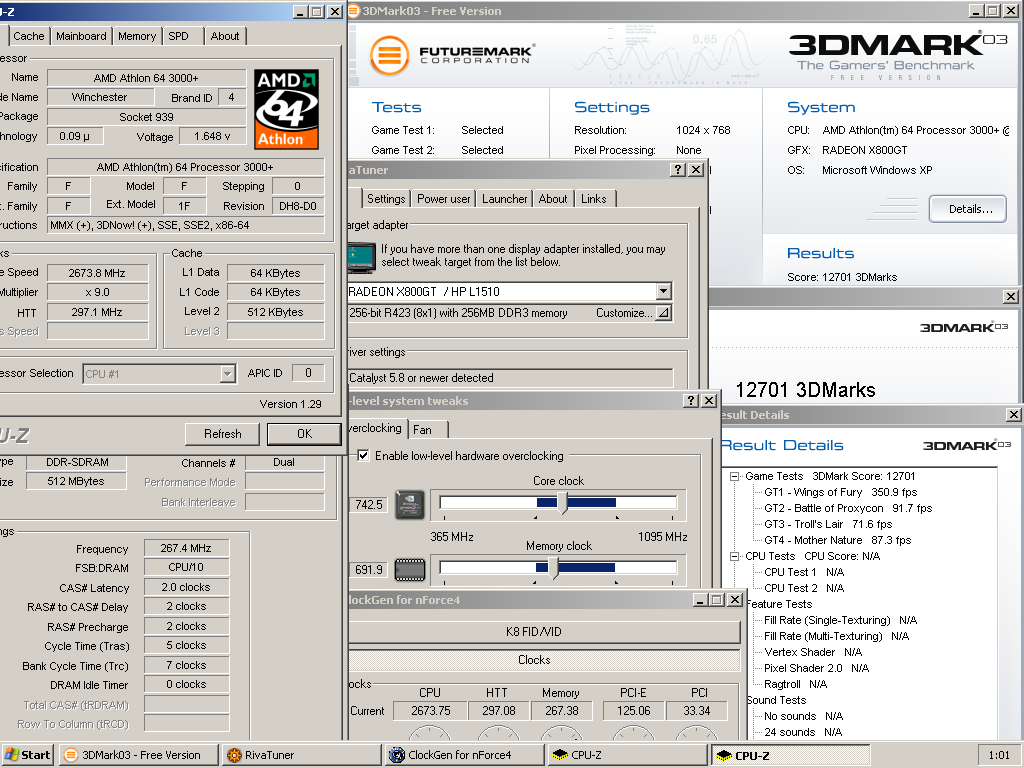The height and width of the screenshot is (768, 1024).
Task: Open the Mainboard tab in CPU-Z
Action: coord(81,36)
